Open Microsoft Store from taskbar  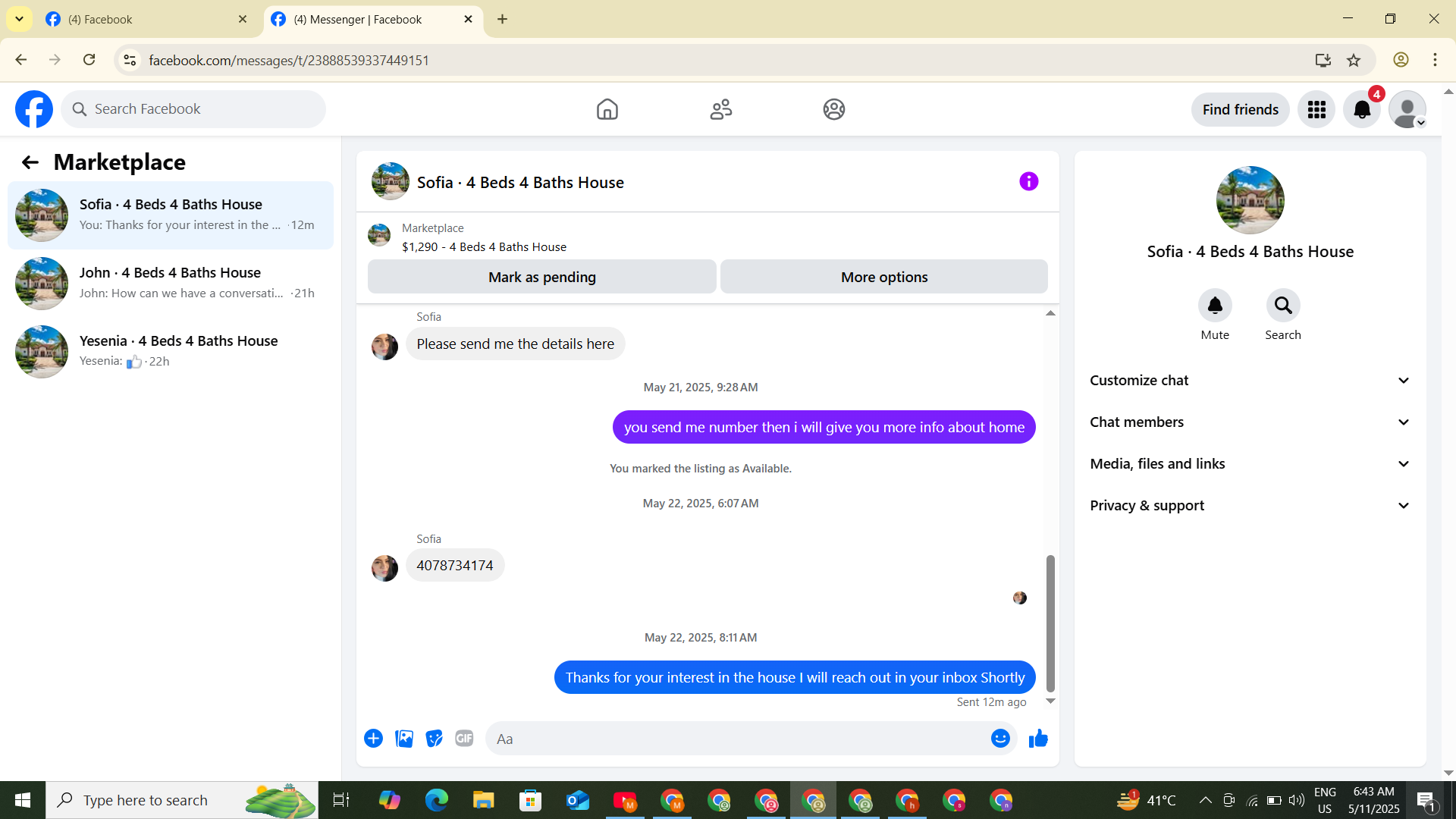(x=530, y=800)
